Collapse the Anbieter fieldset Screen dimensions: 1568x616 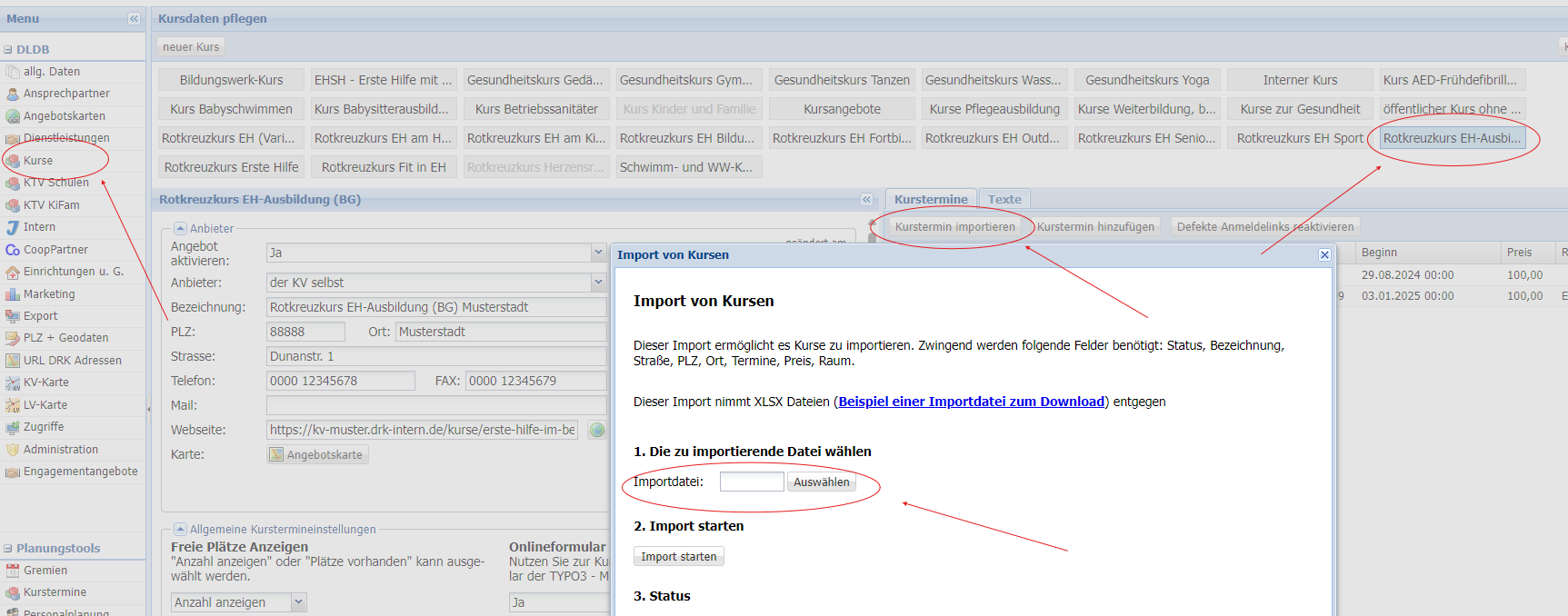pos(180,228)
